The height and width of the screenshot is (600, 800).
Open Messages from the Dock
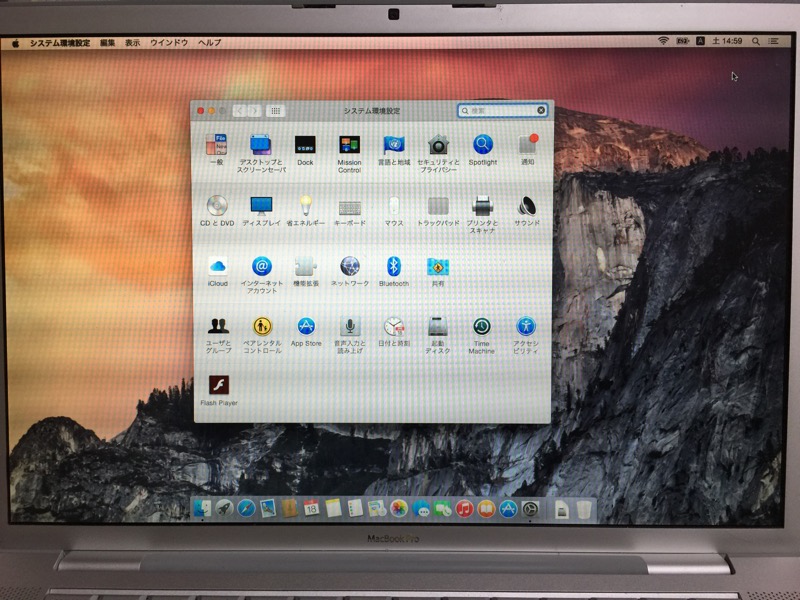[420, 509]
